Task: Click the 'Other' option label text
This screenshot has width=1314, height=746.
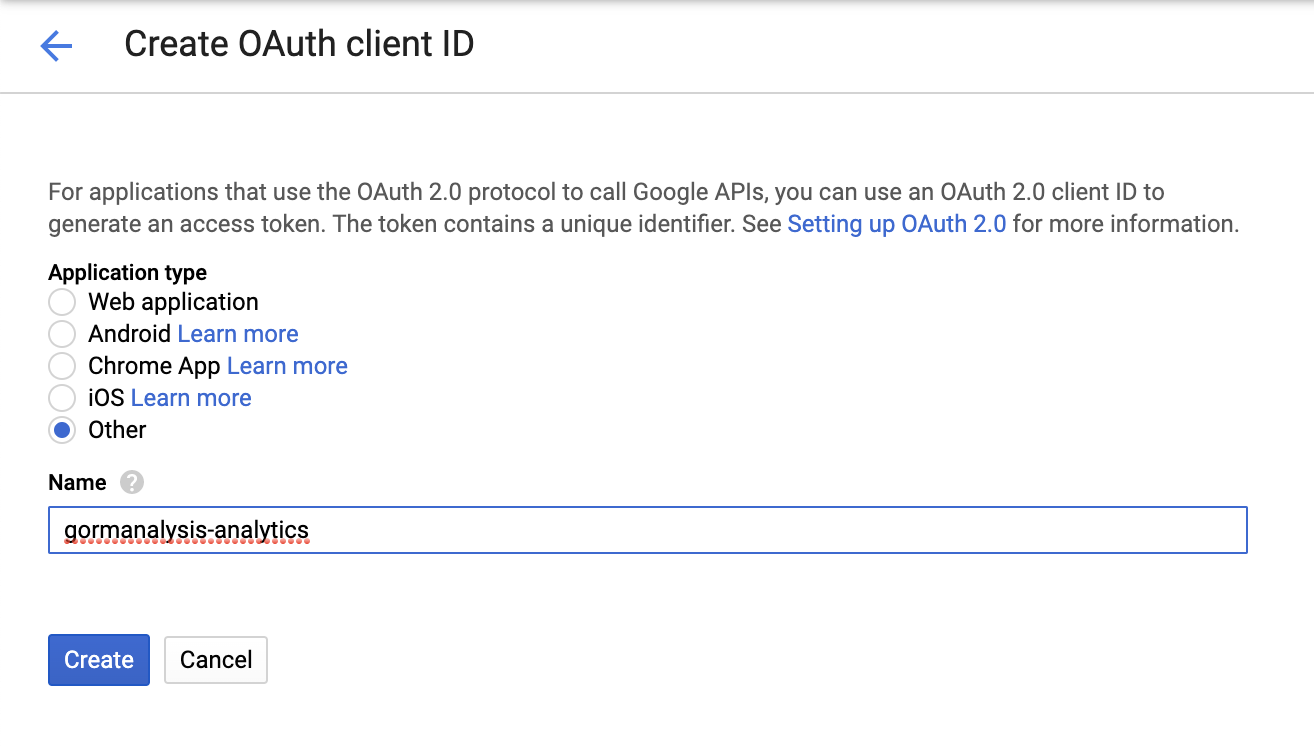Action: [x=117, y=430]
